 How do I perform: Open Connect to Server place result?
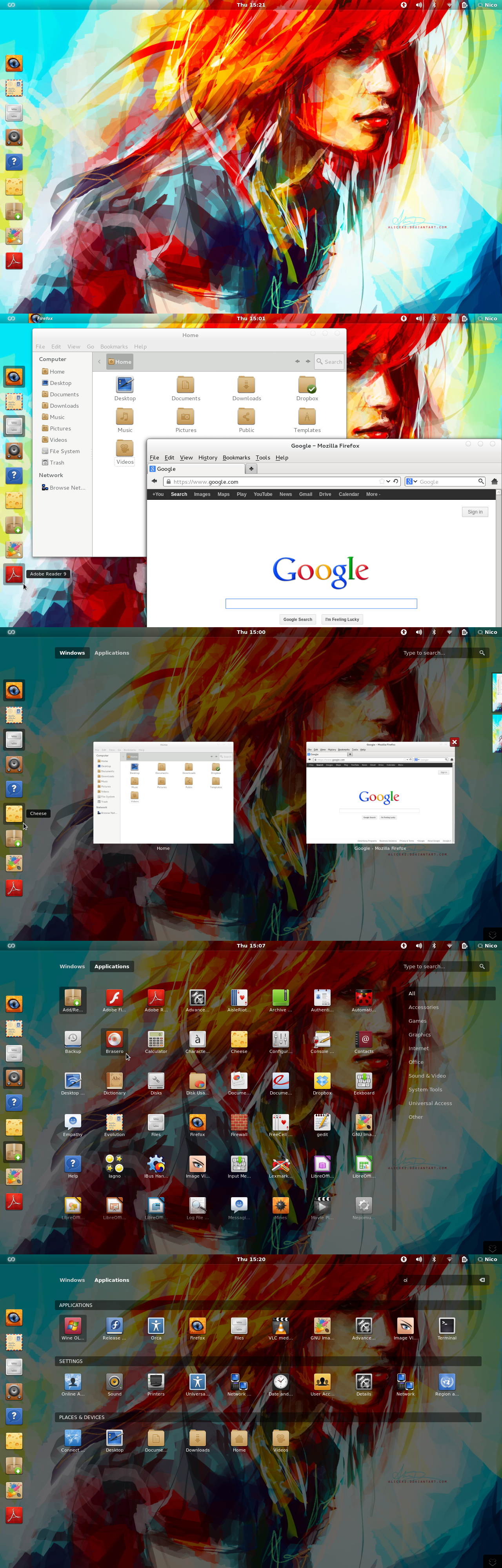73,1440
